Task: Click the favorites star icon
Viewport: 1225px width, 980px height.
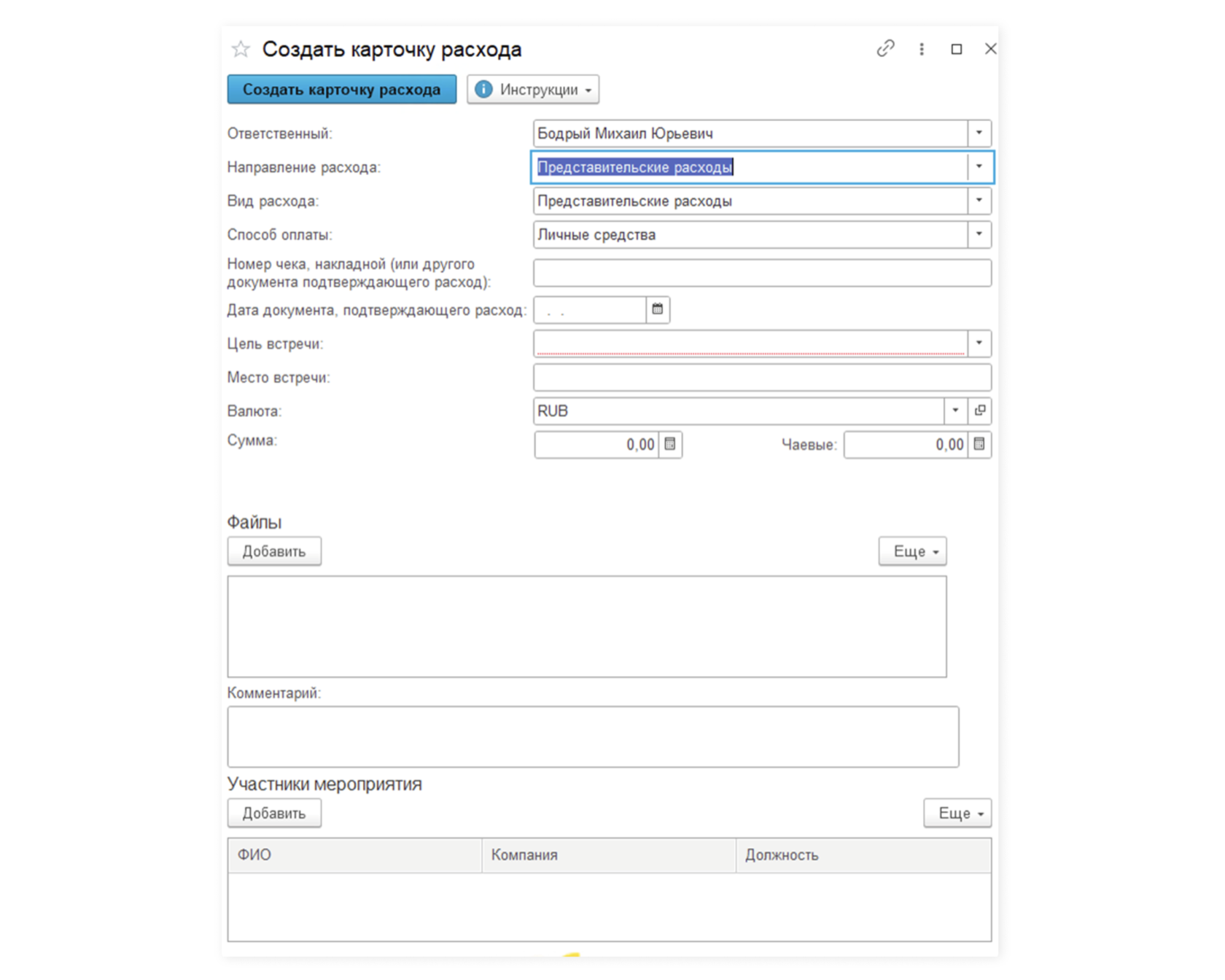Action: [241, 49]
